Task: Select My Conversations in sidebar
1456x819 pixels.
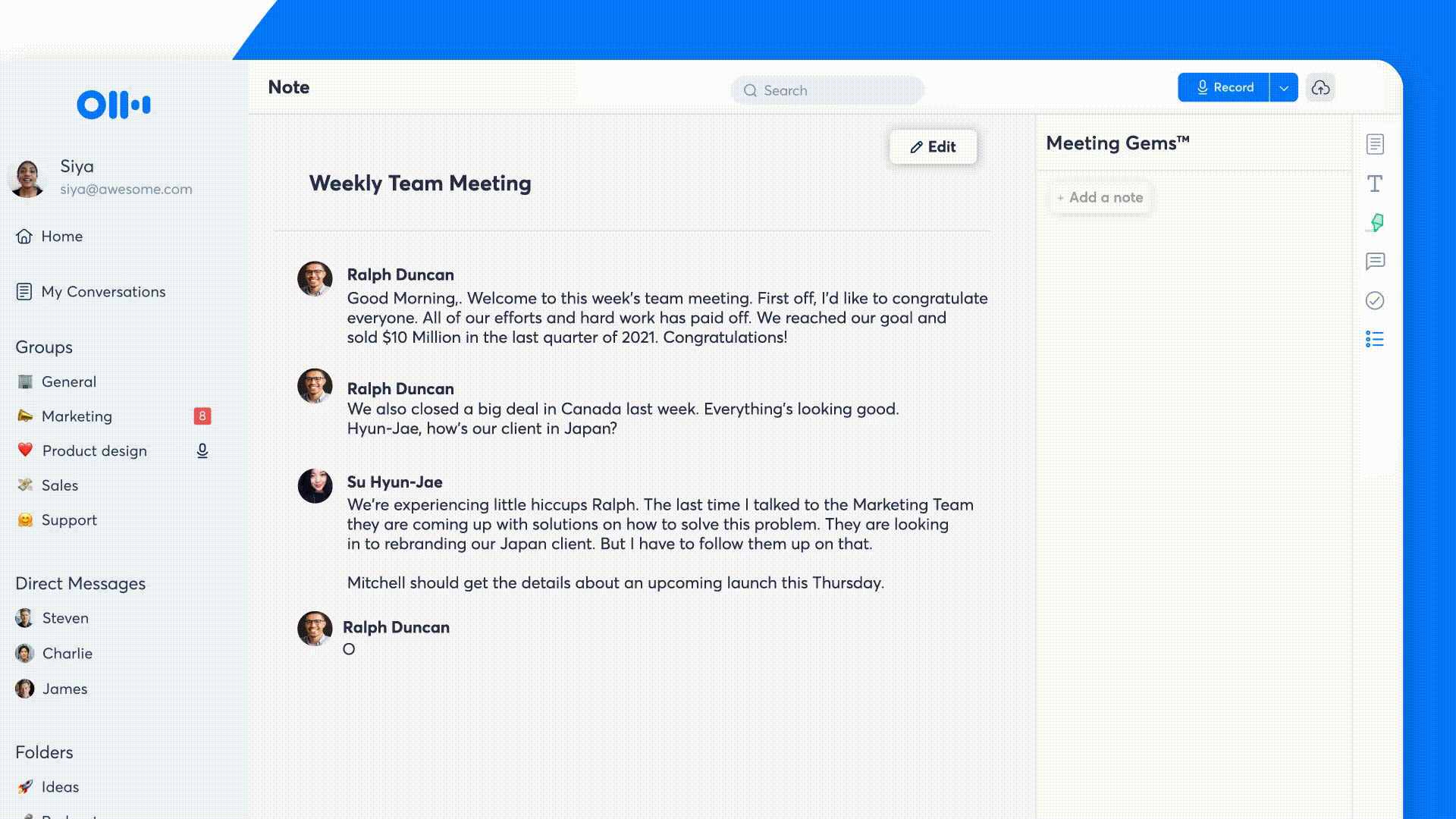Action: click(x=104, y=291)
